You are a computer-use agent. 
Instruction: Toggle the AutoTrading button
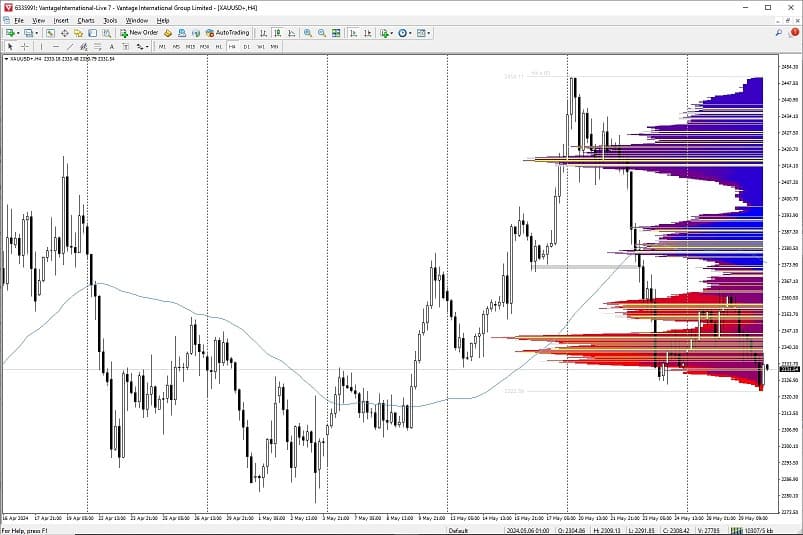click(x=227, y=33)
